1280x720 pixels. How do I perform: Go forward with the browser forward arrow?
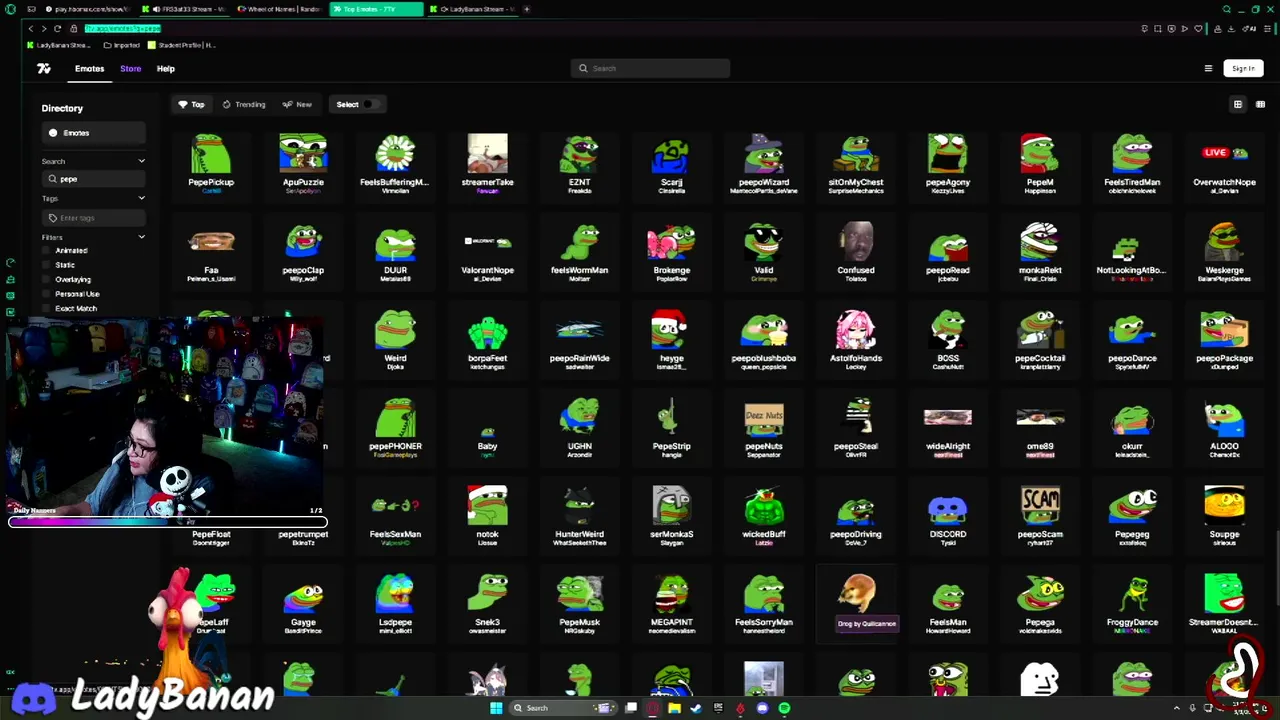43,28
